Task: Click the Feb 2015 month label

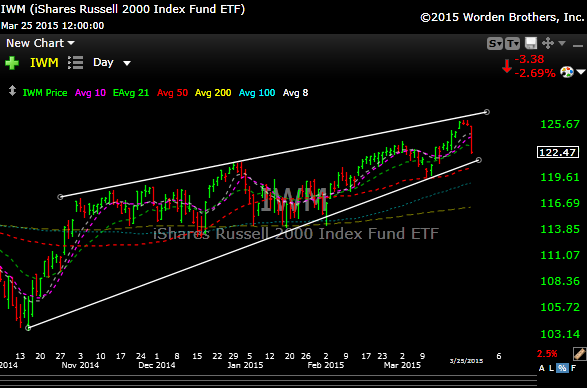Action: pyautogui.click(x=325, y=365)
